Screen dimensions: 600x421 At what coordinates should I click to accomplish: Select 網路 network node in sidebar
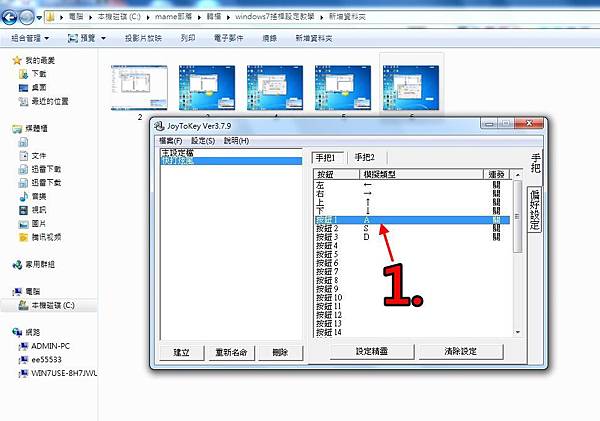click(26, 332)
